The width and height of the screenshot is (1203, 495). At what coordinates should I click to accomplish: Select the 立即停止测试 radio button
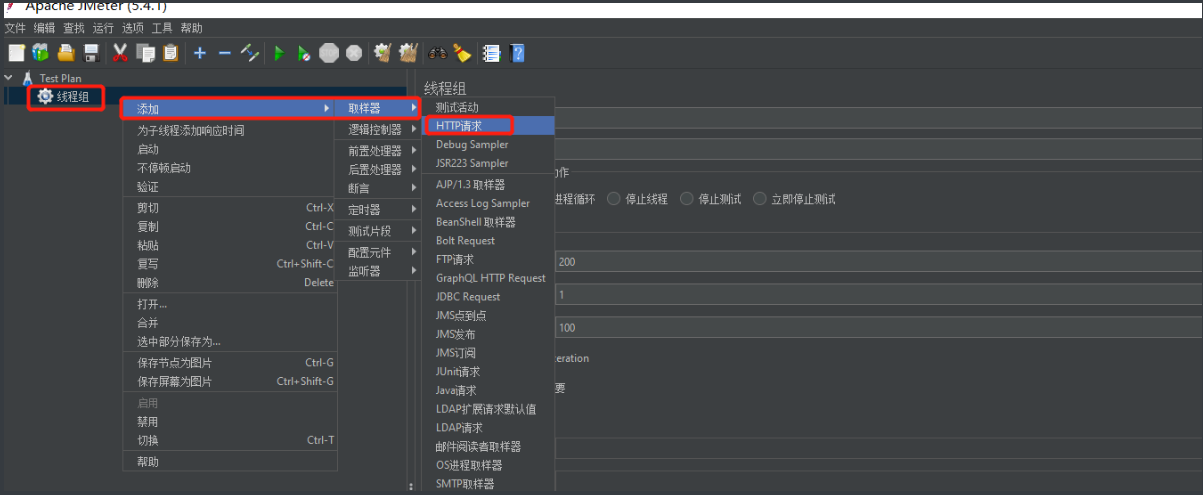coord(760,199)
